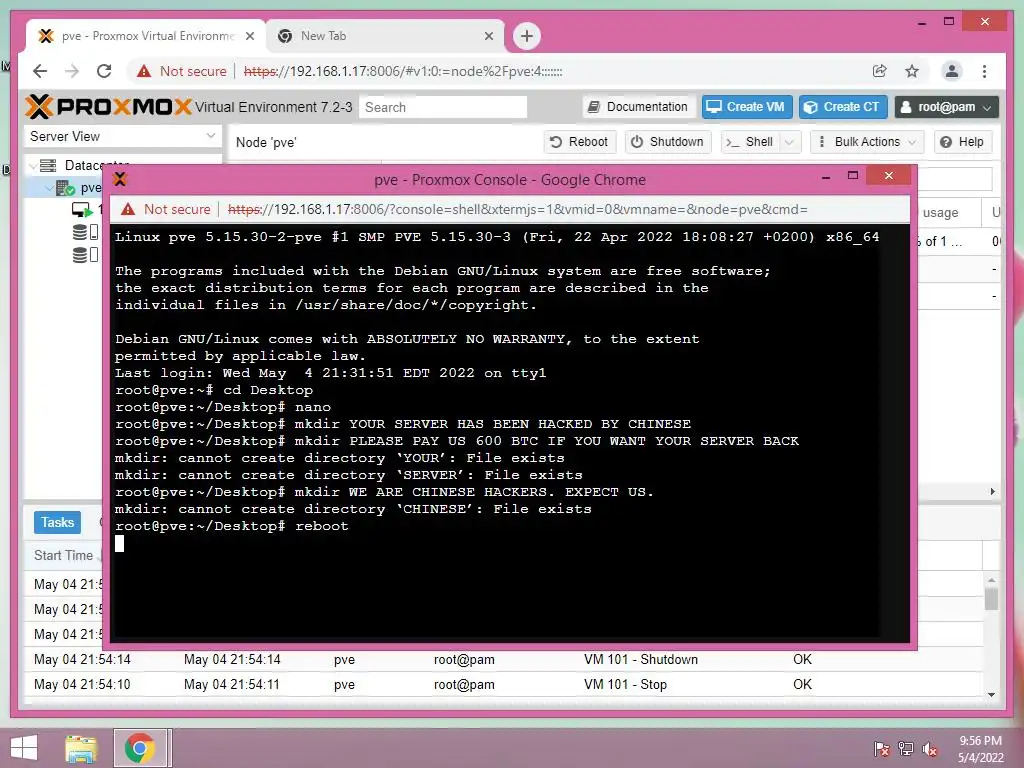The height and width of the screenshot is (768, 1024).
Task: Select the VM monitor icon under pve
Action: point(82,210)
